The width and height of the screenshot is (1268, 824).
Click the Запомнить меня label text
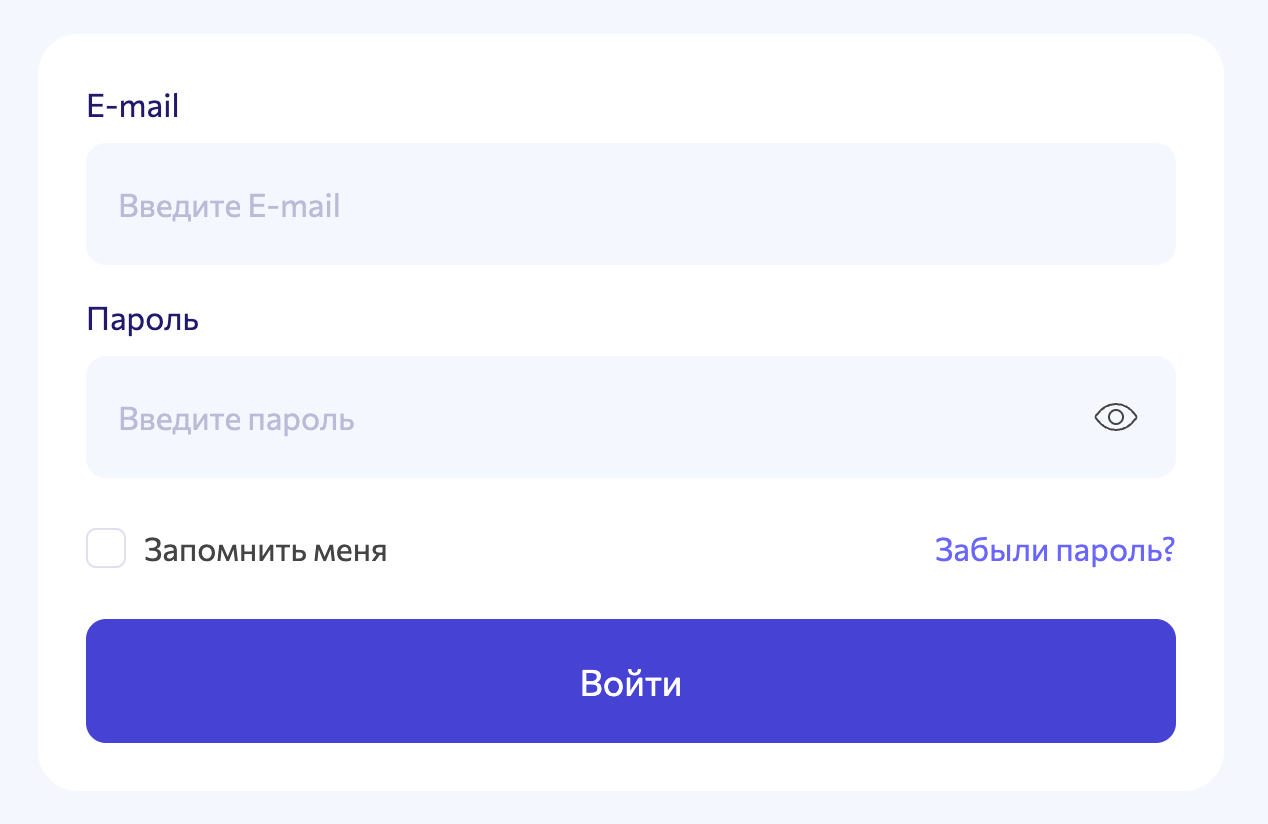click(267, 549)
